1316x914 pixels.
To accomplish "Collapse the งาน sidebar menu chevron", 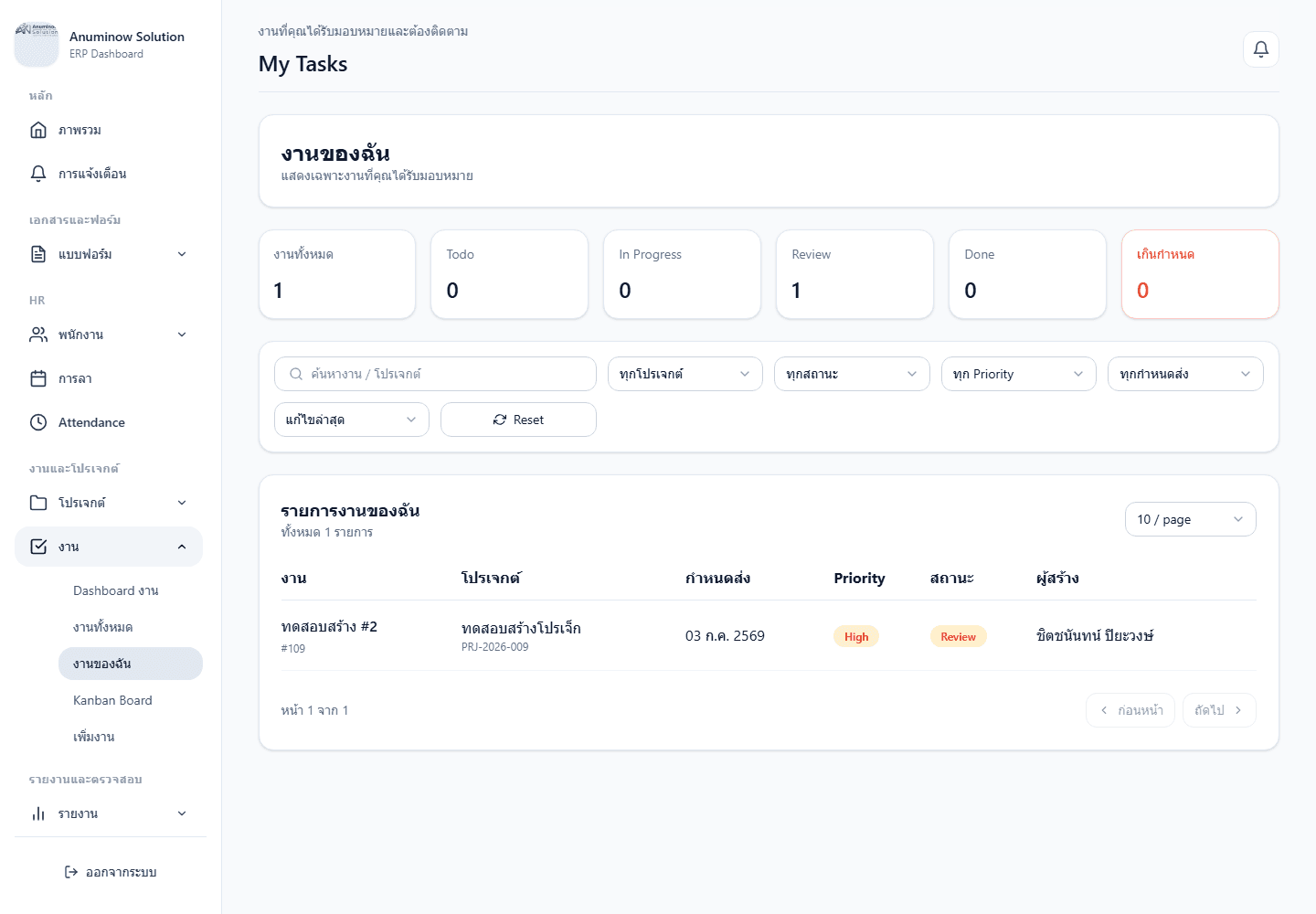I will [x=182, y=547].
